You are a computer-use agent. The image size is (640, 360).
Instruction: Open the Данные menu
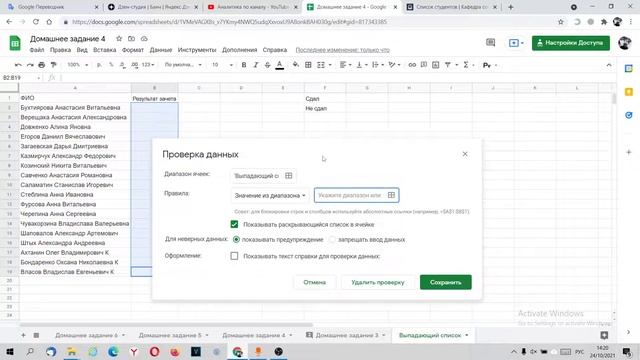(161, 50)
